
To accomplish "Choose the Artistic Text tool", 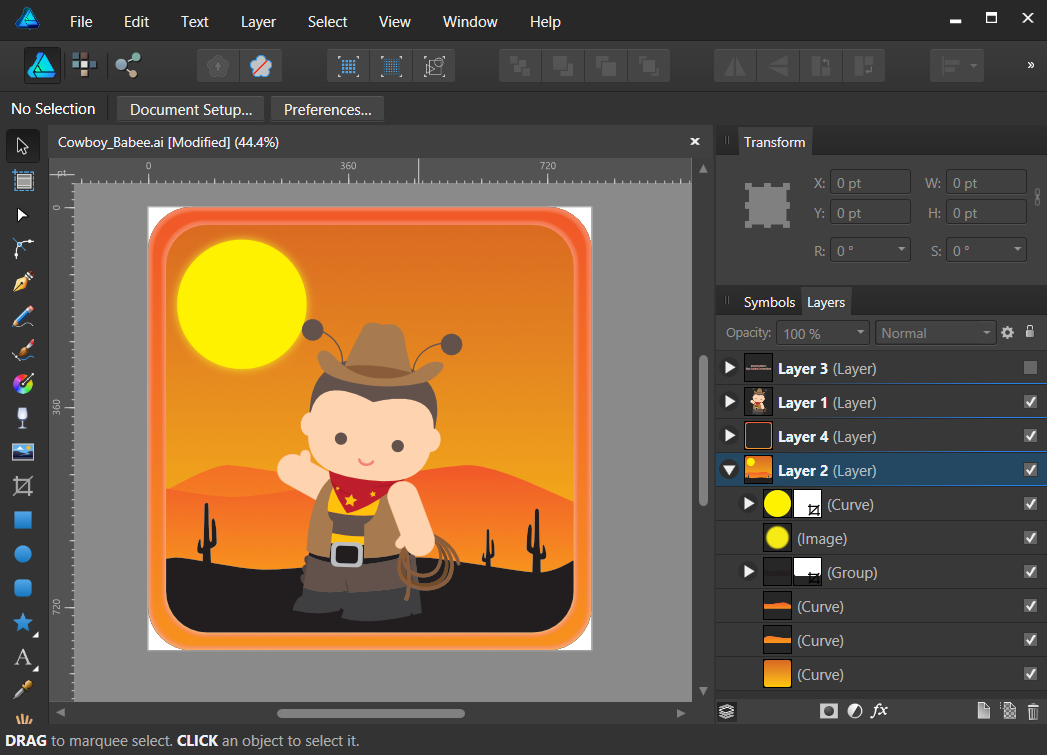I will (x=22, y=657).
